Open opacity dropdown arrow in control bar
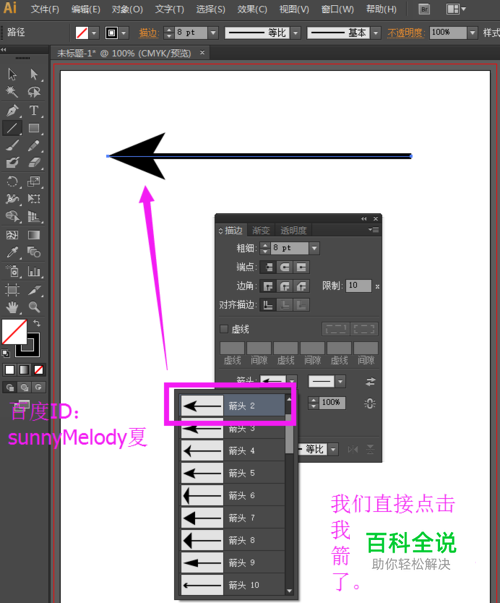 pyautogui.click(x=473, y=33)
